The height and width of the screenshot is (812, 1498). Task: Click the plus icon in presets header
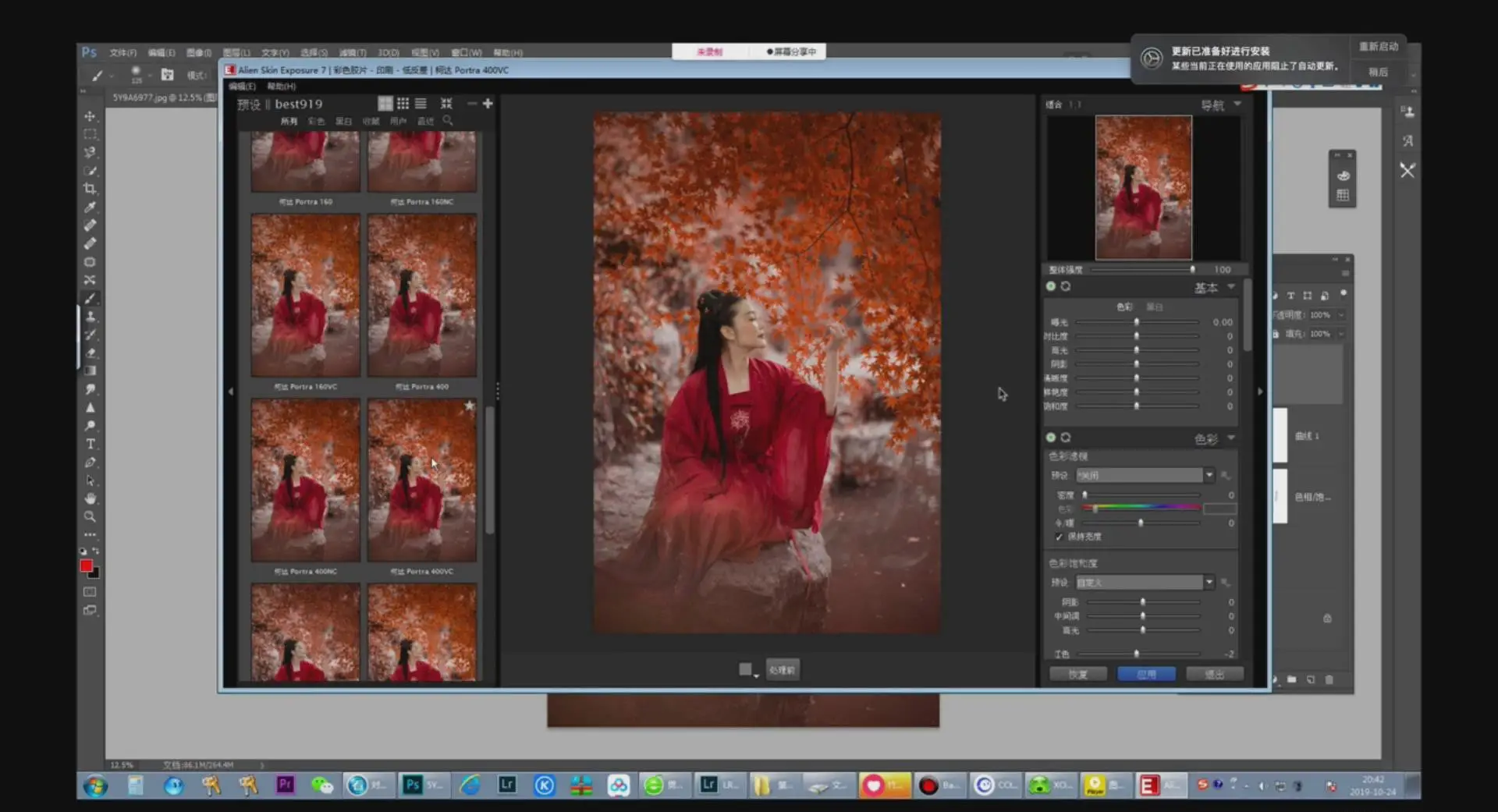point(488,103)
